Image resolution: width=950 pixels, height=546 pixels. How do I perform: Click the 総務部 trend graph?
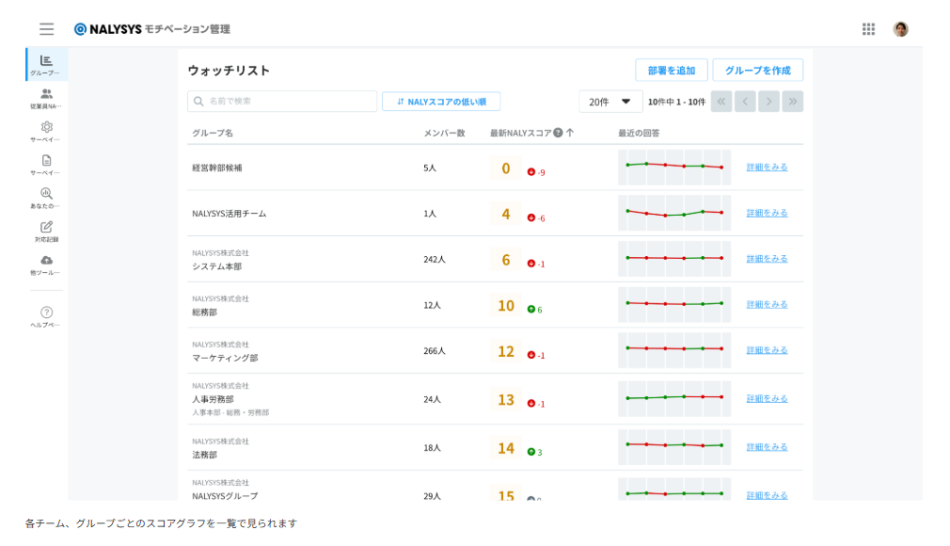pyautogui.click(x=674, y=304)
